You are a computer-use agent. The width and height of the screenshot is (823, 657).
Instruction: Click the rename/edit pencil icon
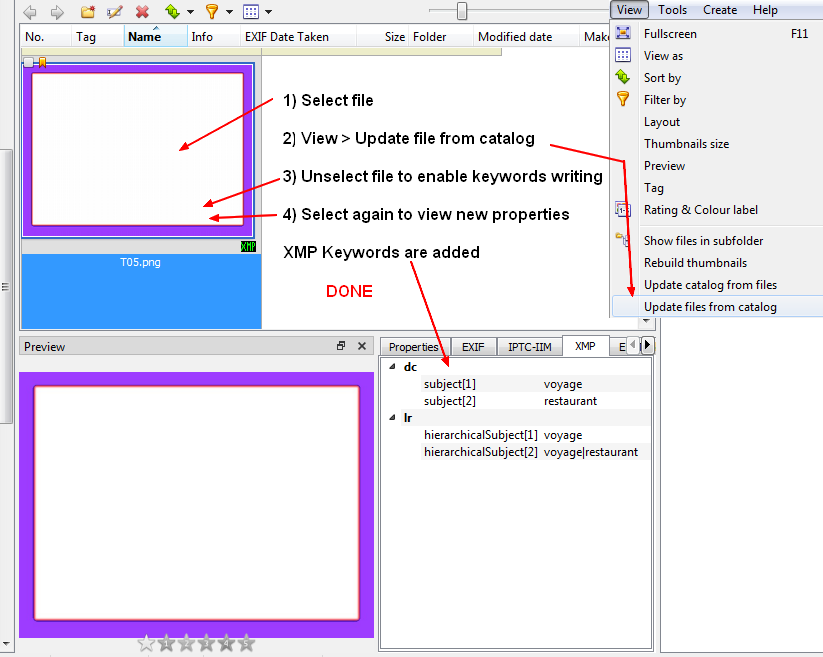pyautogui.click(x=114, y=12)
